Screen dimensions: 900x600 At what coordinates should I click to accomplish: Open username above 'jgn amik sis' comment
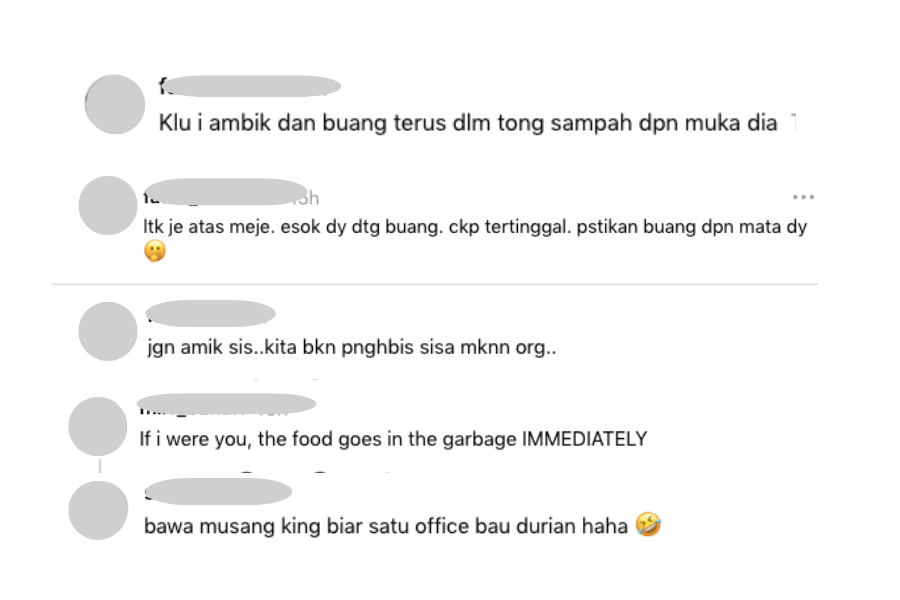(x=210, y=313)
